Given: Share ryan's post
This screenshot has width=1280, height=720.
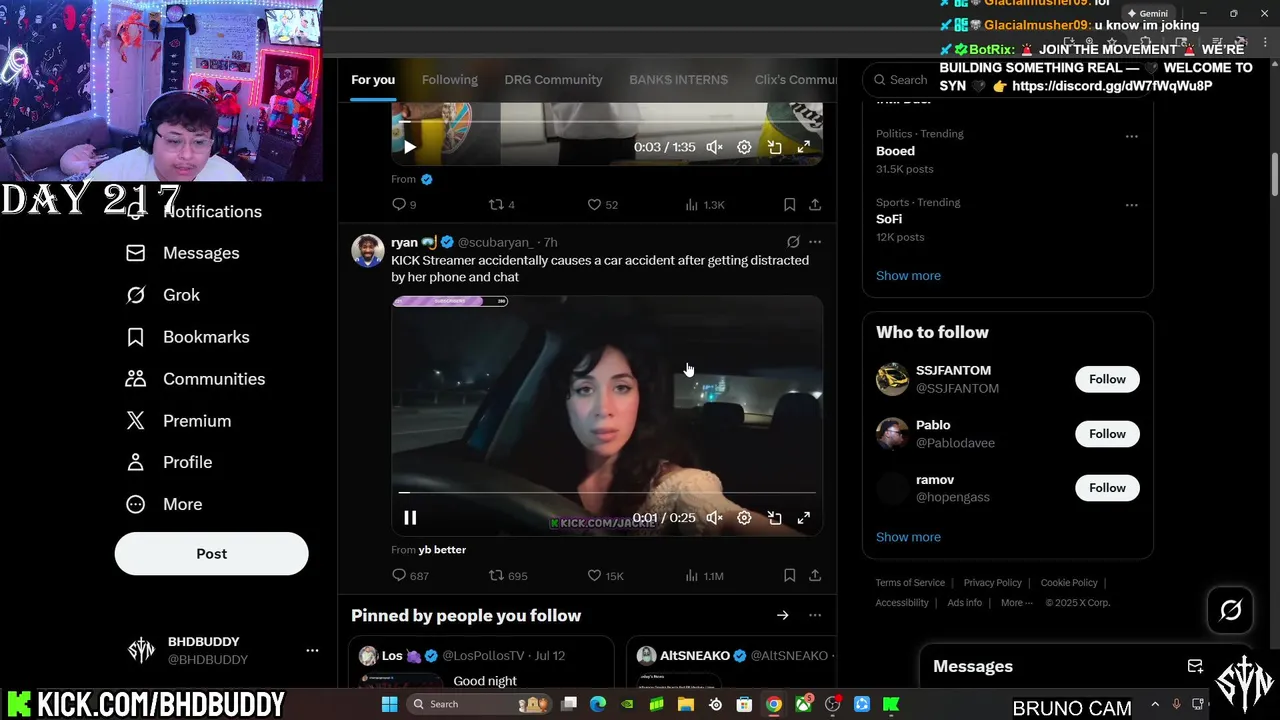Looking at the screenshot, I should click(815, 575).
